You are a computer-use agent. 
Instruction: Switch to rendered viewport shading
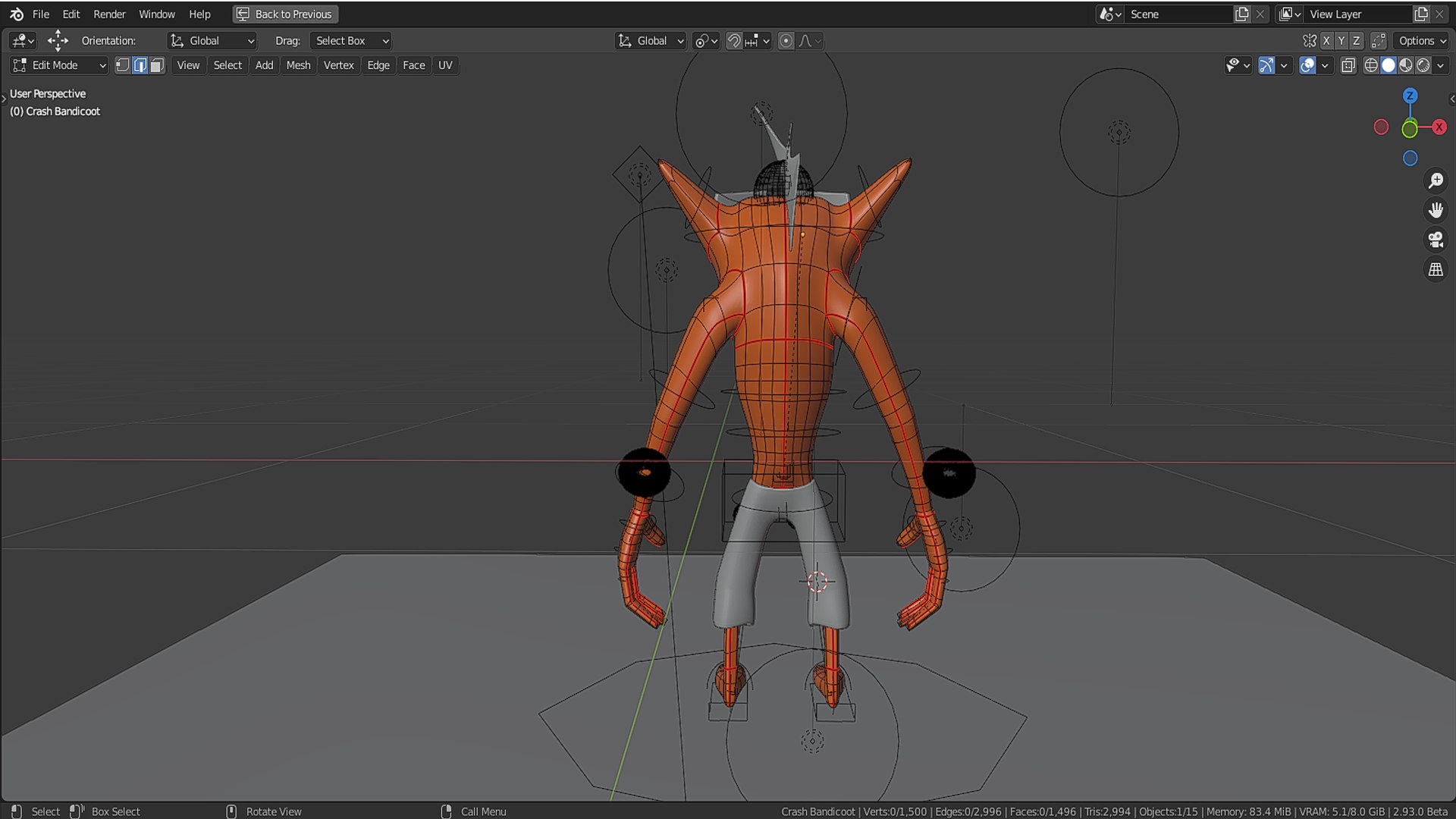tap(1423, 65)
